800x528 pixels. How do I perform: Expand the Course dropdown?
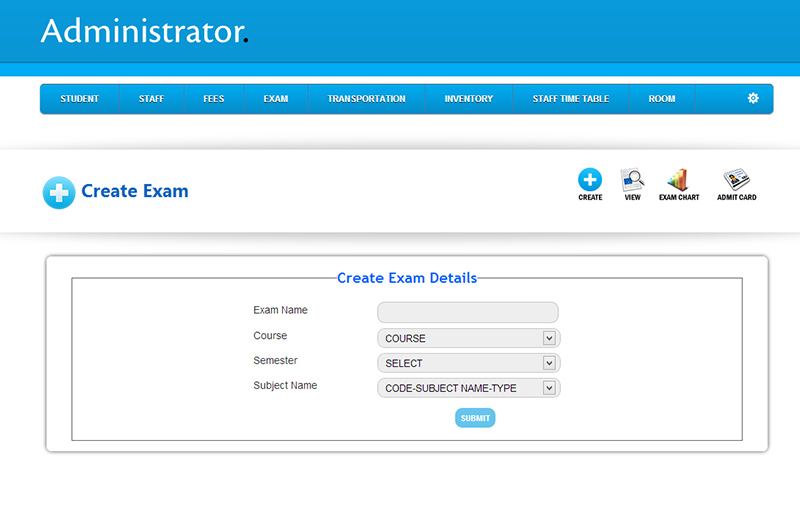pyautogui.click(x=468, y=338)
